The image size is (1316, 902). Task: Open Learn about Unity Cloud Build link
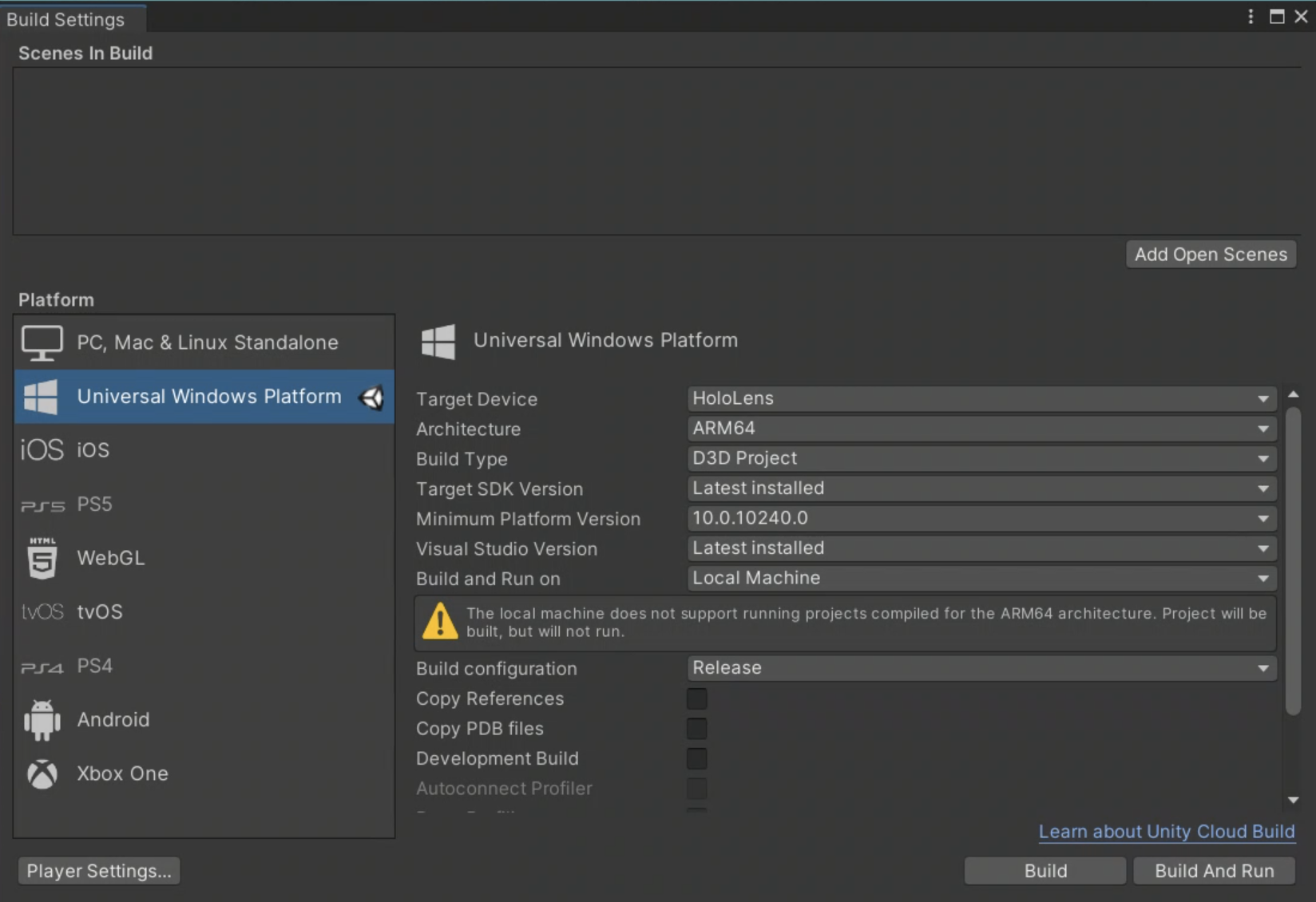(x=1167, y=832)
